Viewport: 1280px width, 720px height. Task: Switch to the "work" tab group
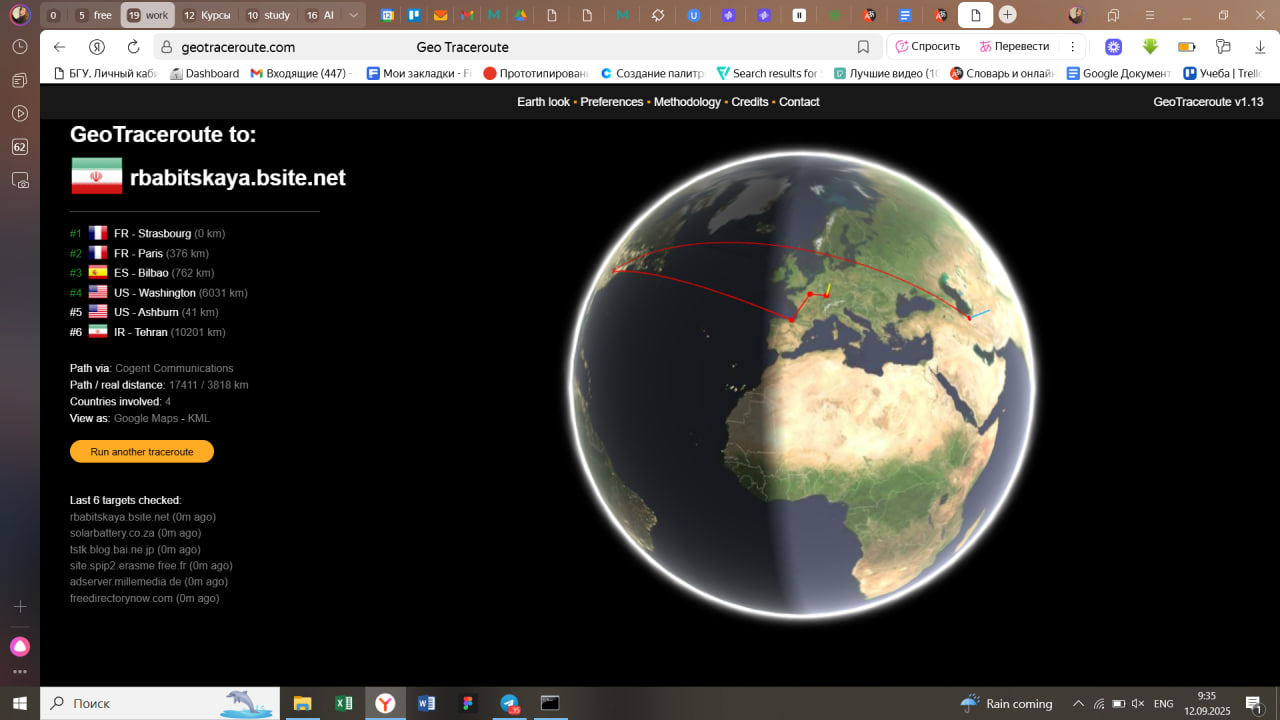(x=147, y=15)
